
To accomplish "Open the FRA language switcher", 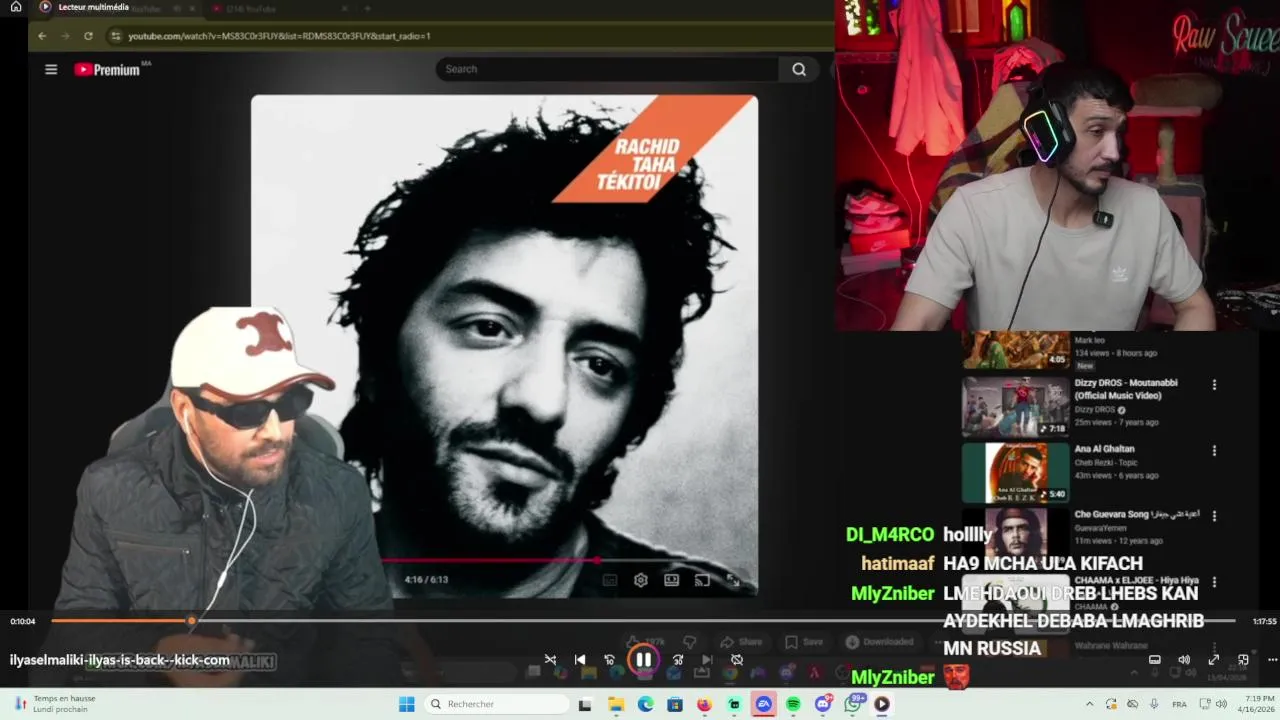I will pyautogui.click(x=1179, y=704).
